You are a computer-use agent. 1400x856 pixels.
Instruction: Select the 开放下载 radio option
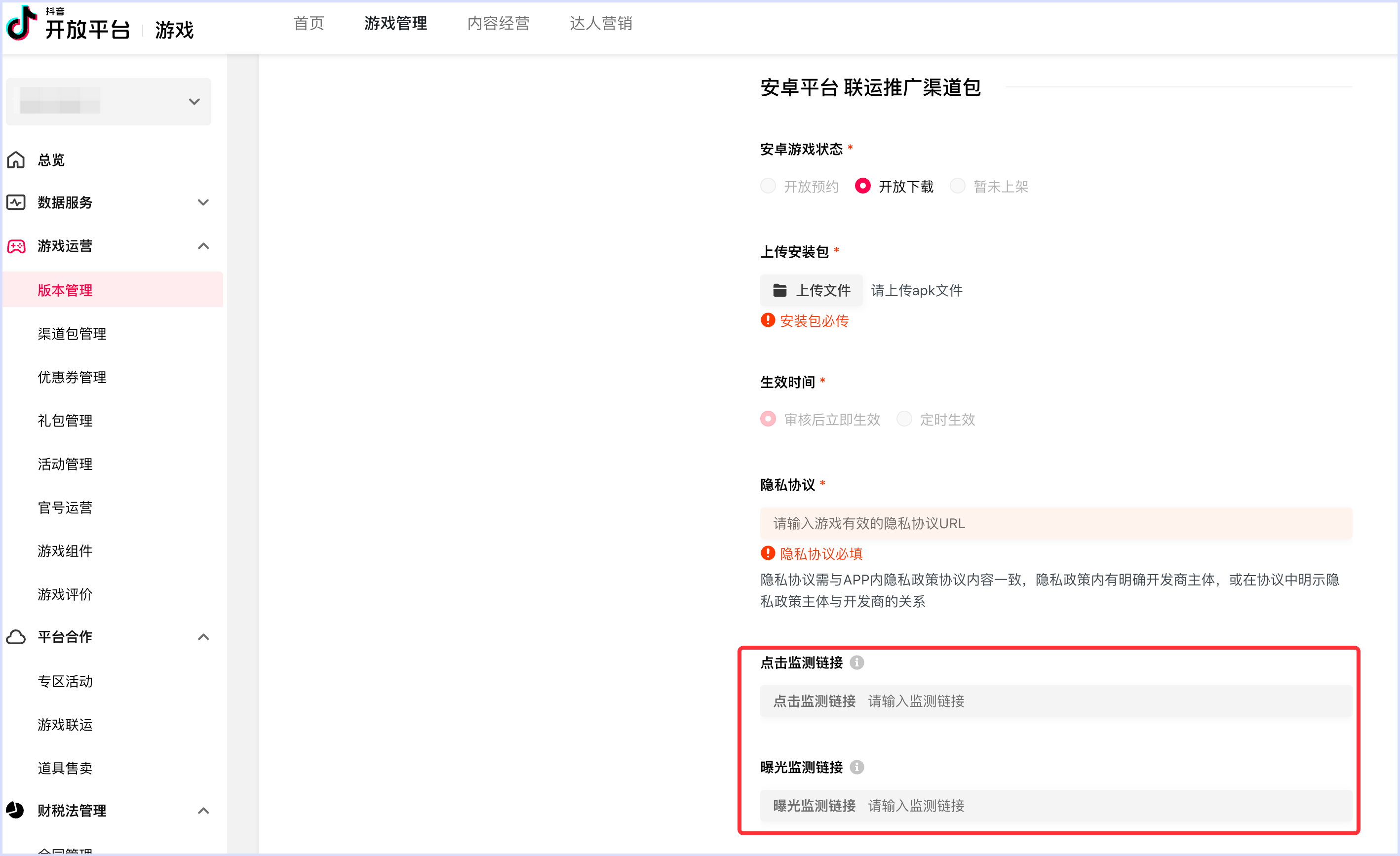(862, 186)
